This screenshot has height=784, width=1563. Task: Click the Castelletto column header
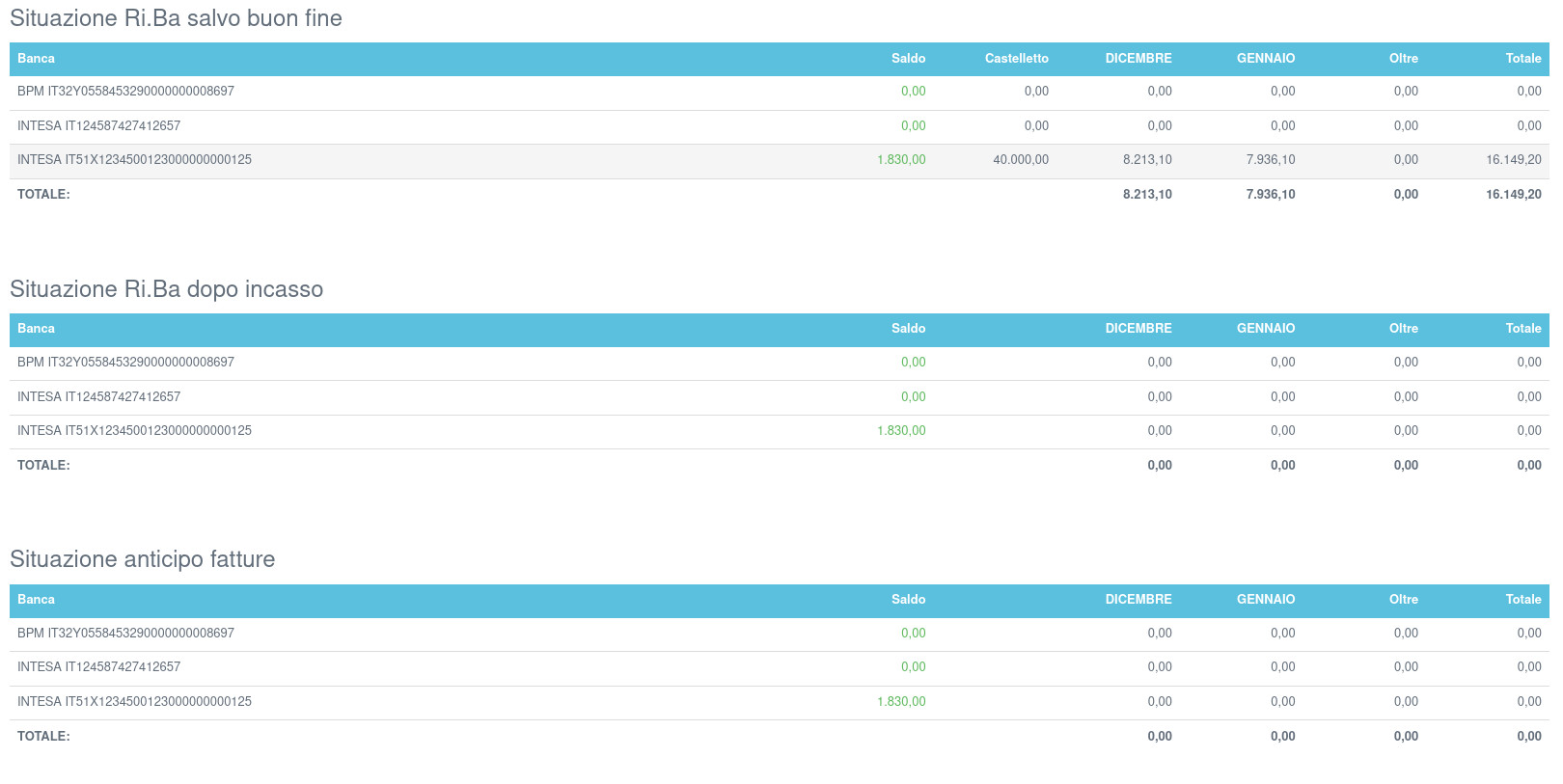(1016, 59)
